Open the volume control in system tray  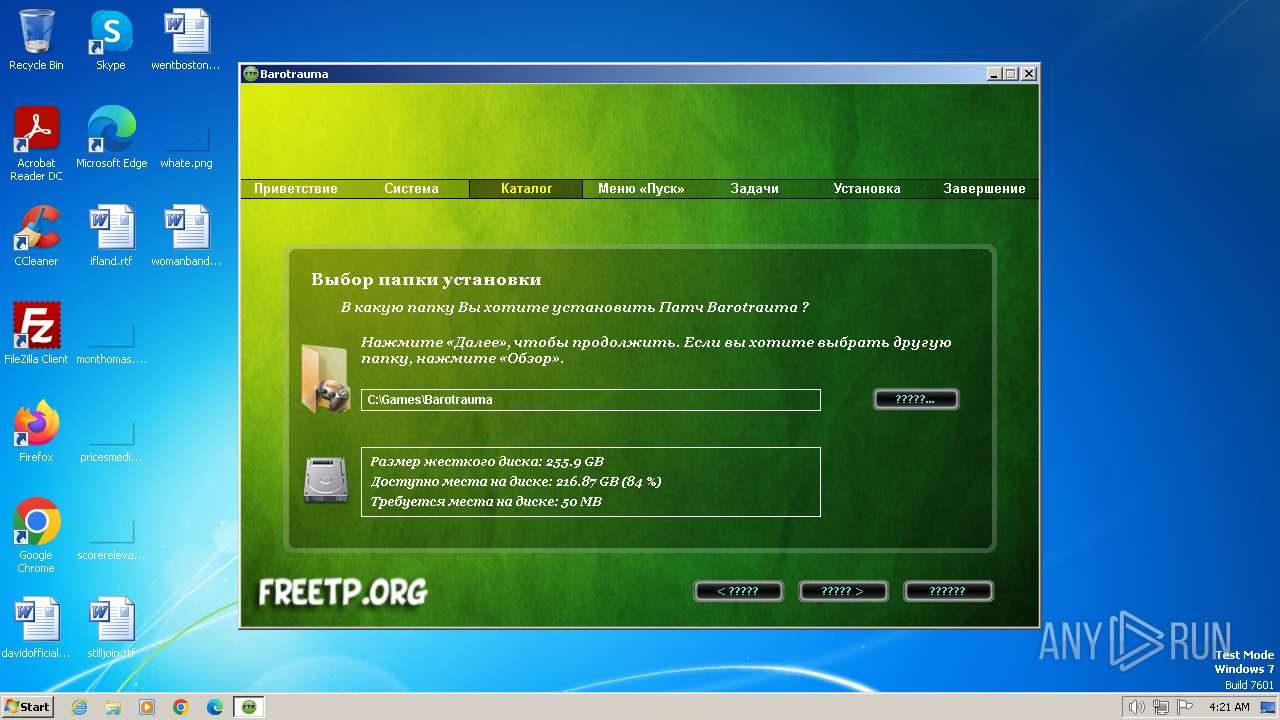click(x=1136, y=707)
